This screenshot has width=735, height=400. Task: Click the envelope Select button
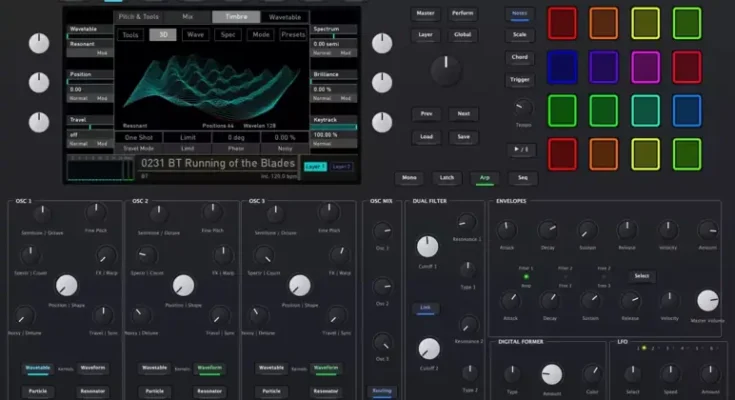[641, 276]
